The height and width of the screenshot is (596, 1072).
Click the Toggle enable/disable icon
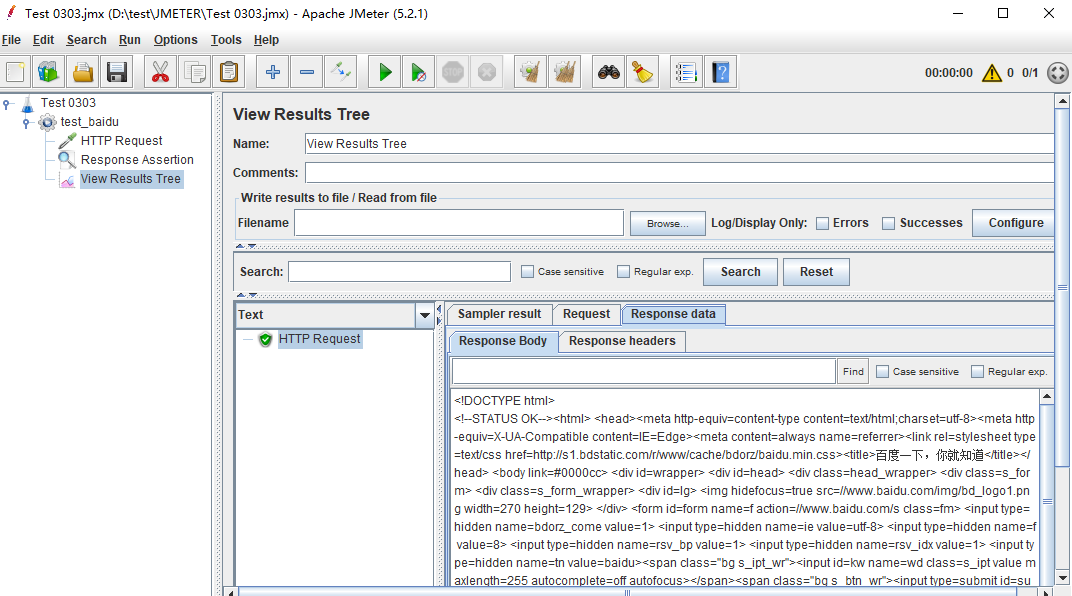pyautogui.click(x=340, y=72)
